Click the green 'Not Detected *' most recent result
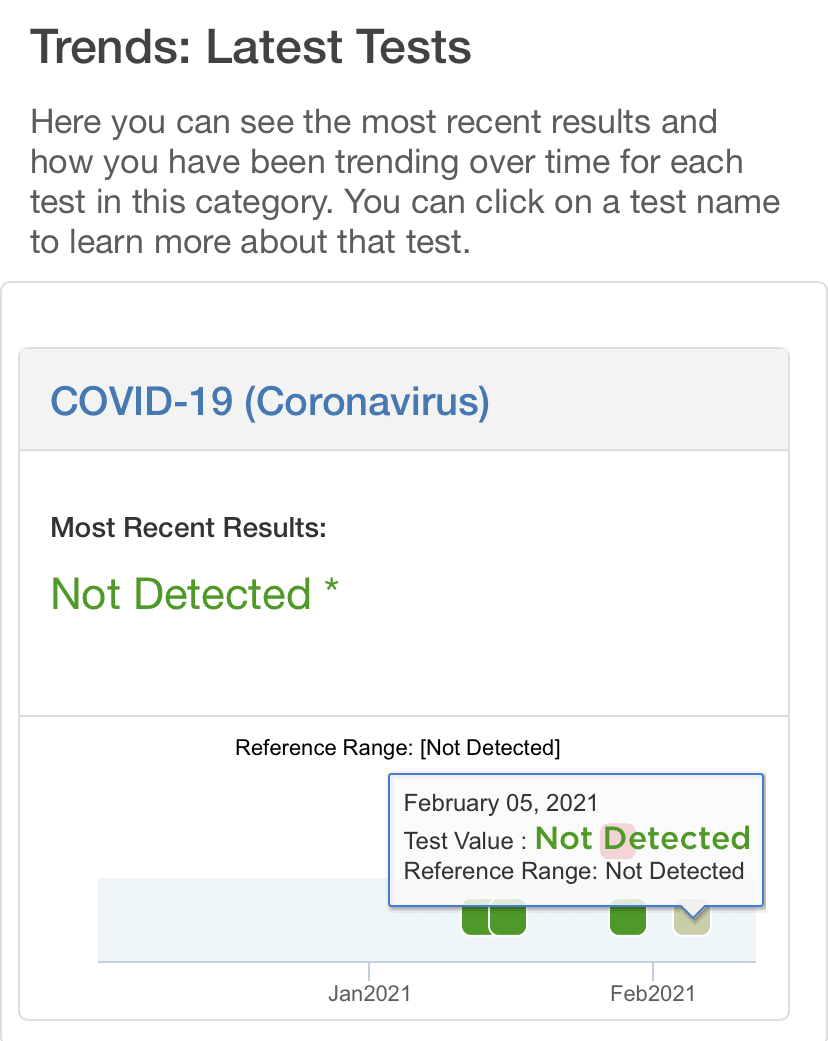828x1041 pixels. point(182,594)
